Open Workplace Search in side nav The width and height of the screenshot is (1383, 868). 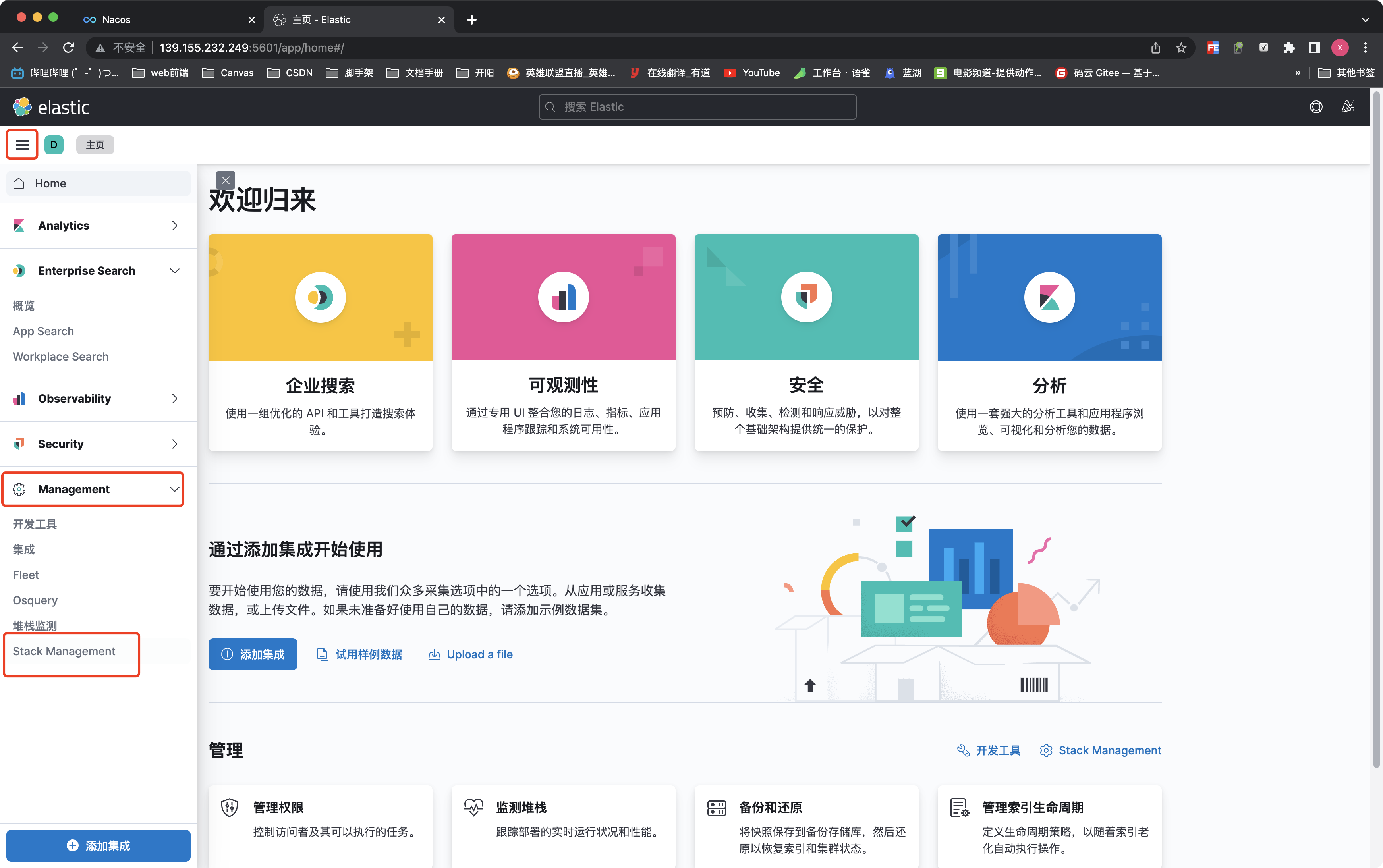[x=60, y=357]
